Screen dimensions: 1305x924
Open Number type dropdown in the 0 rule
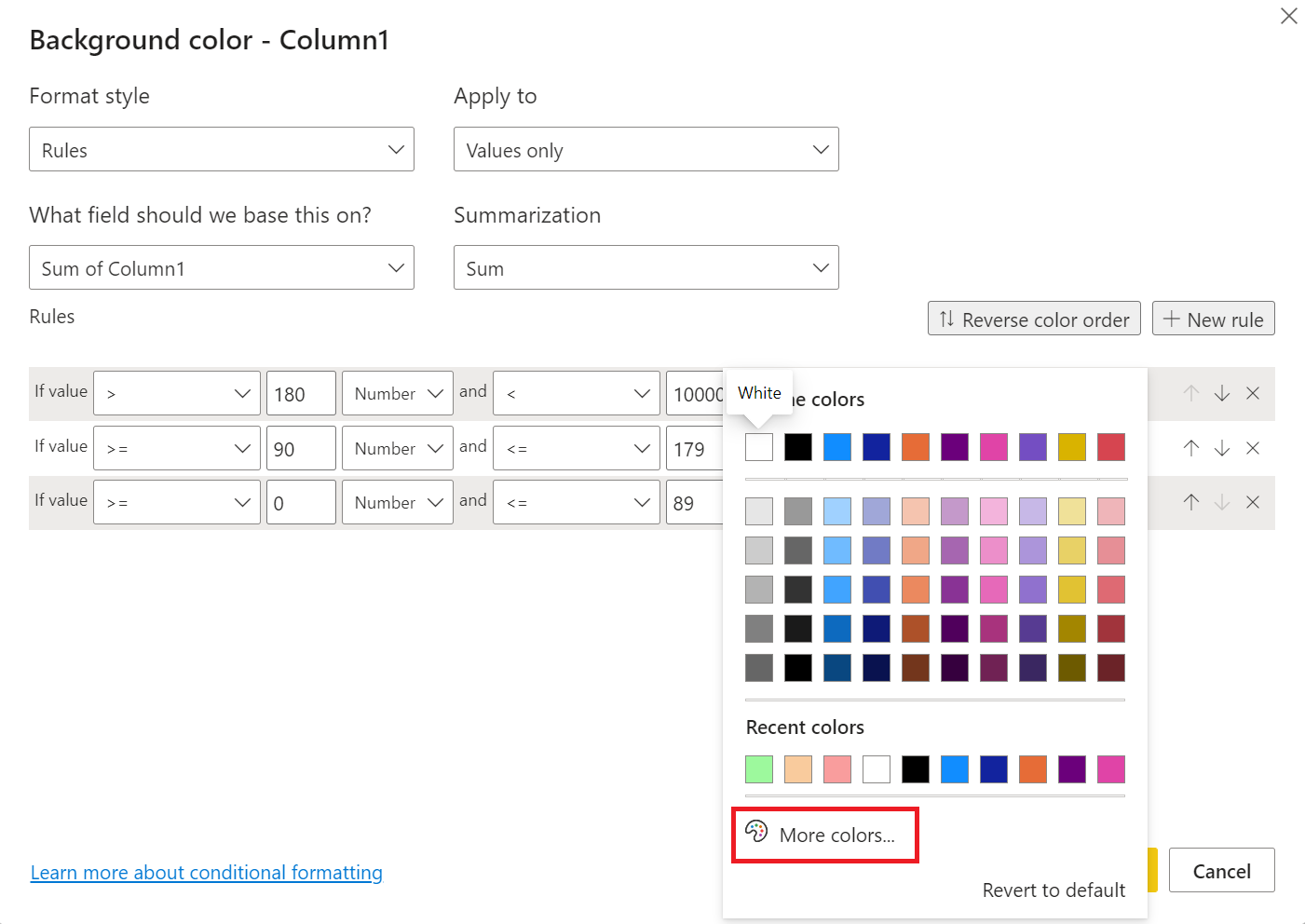click(x=398, y=502)
